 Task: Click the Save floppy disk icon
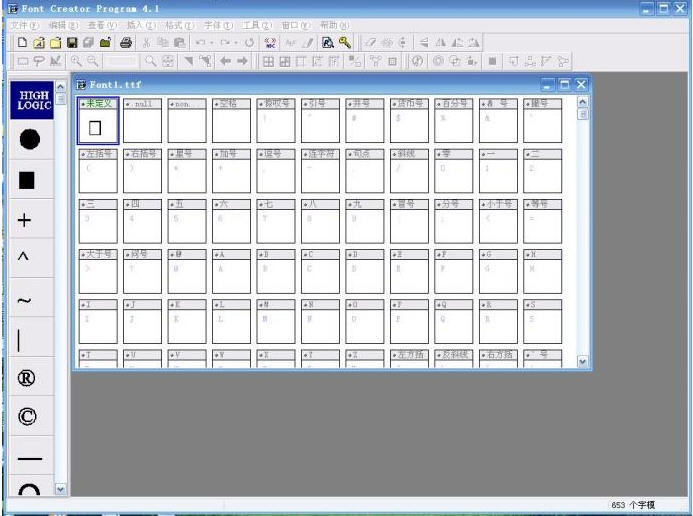(x=73, y=43)
